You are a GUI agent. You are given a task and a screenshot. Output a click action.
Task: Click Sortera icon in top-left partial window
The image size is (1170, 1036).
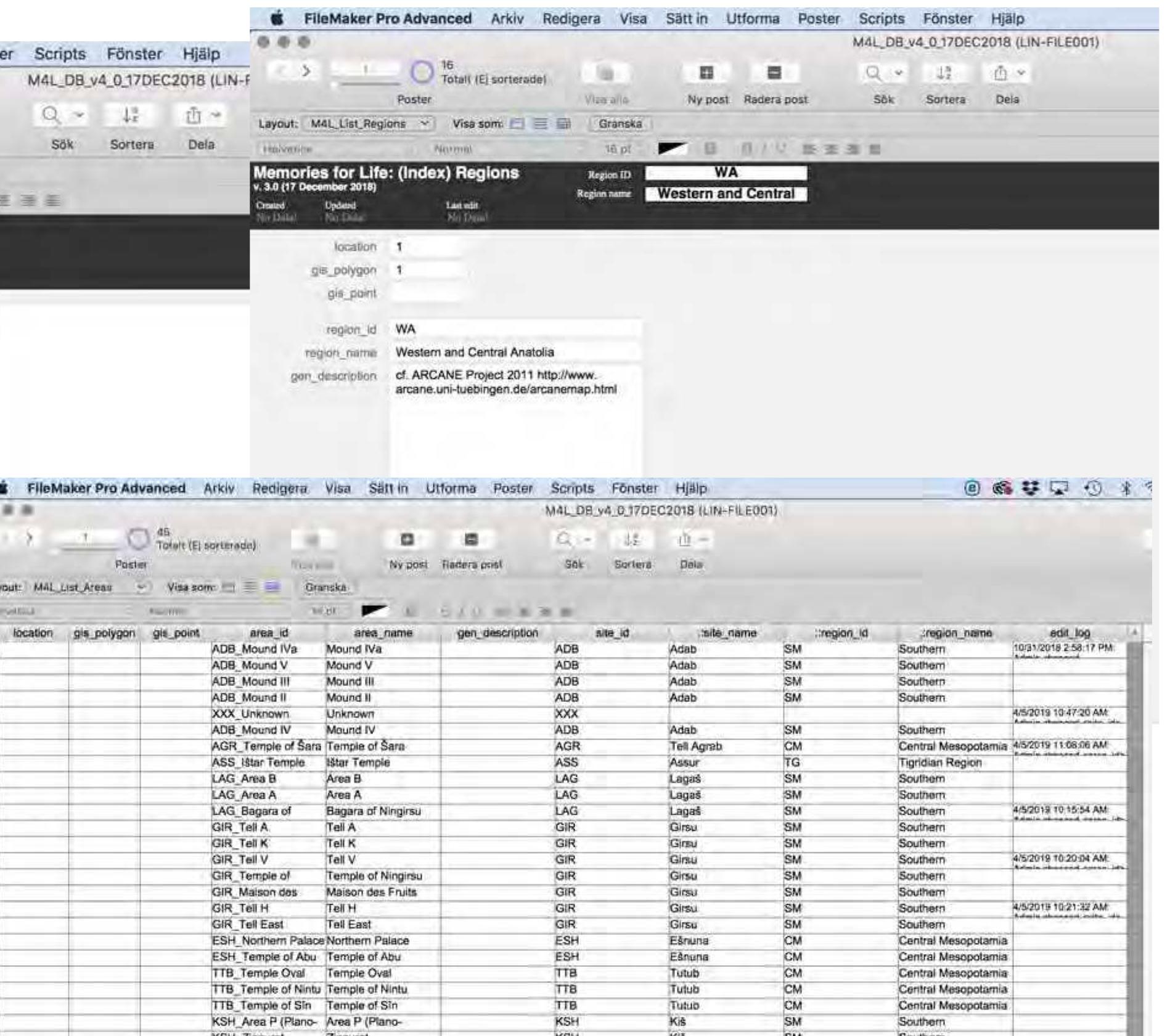coord(130,115)
